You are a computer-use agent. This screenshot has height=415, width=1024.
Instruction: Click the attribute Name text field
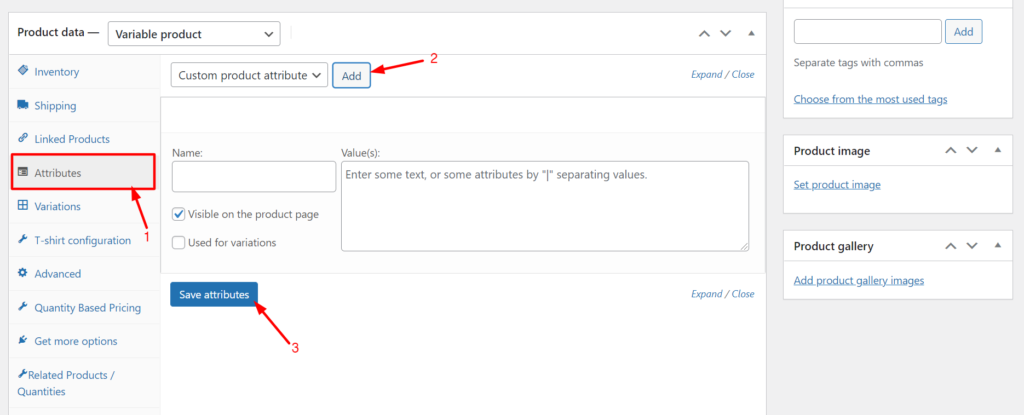point(254,177)
